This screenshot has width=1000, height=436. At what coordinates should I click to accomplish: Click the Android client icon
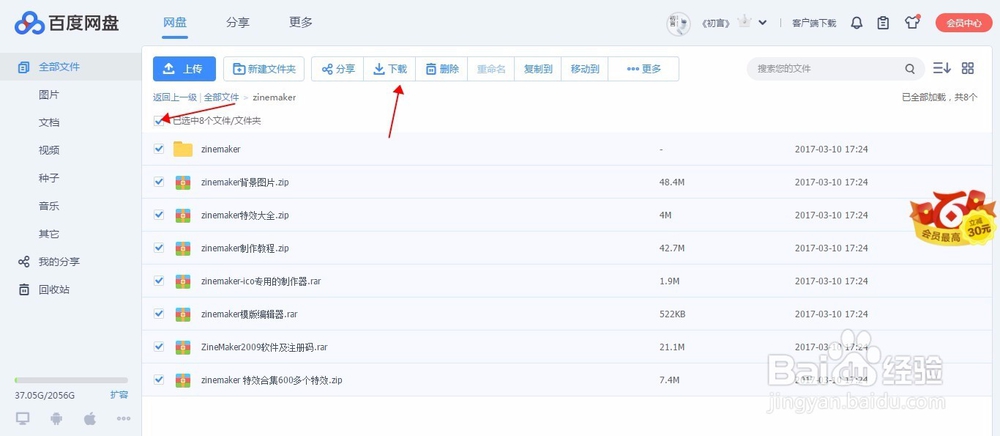click(x=56, y=419)
